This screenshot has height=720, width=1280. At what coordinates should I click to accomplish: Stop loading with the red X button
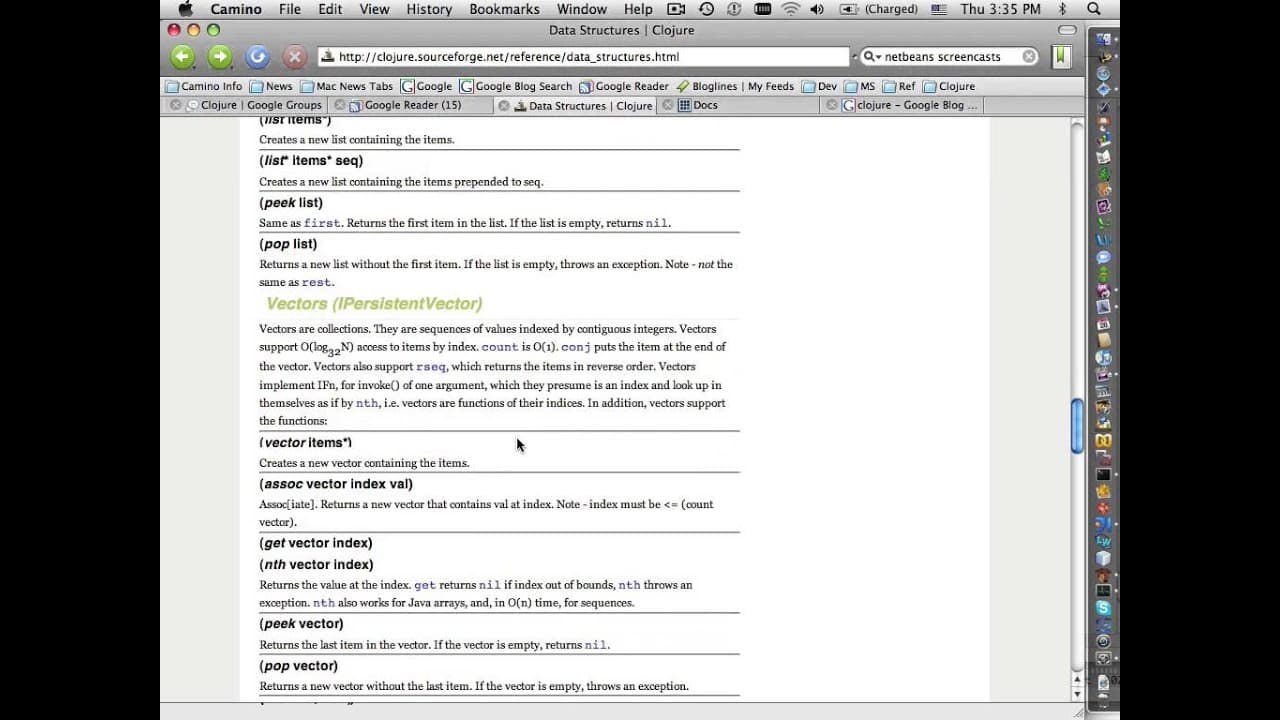click(294, 57)
